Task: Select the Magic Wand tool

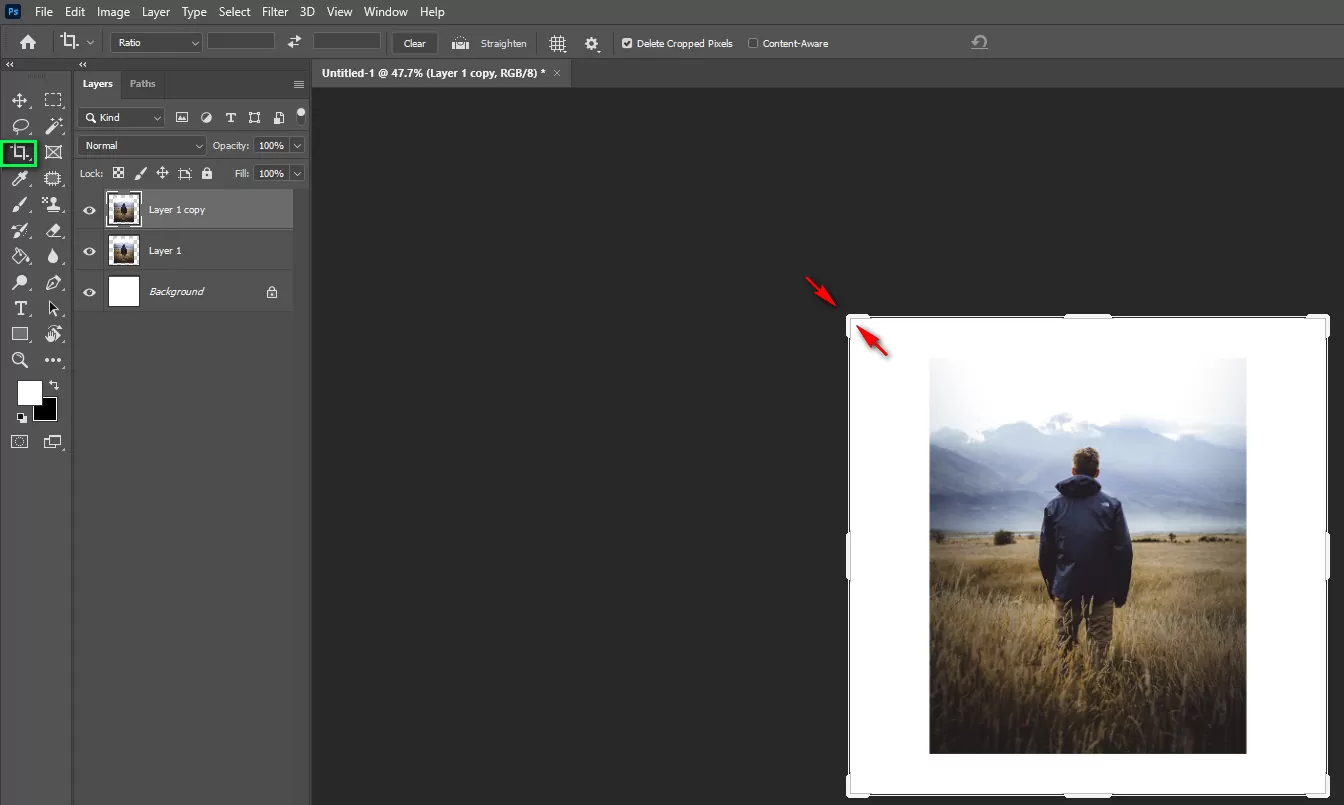Action: (53, 126)
